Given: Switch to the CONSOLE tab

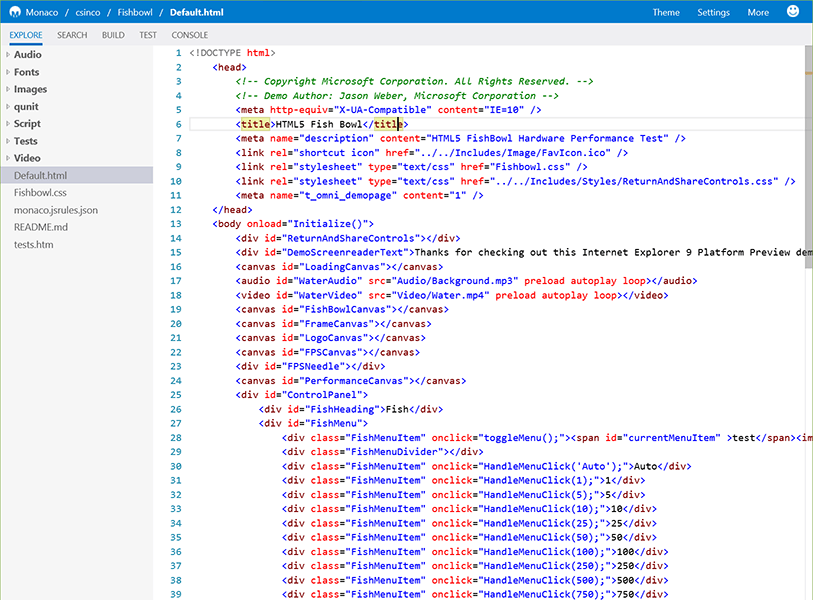Looking at the screenshot, I should point(190,35).
